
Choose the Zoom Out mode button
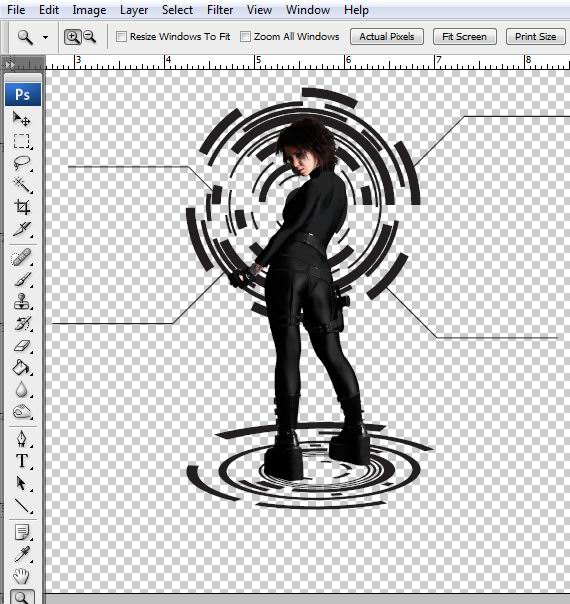pyautogui.click(x=90, y=37)
